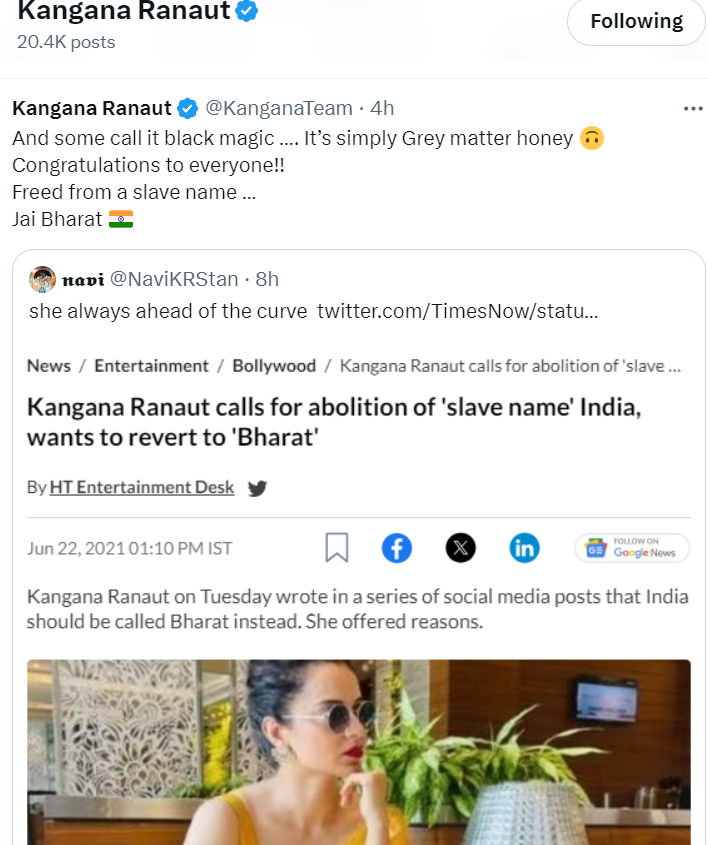Click the Twitter bird icon beside the byline

coord(257,488)
